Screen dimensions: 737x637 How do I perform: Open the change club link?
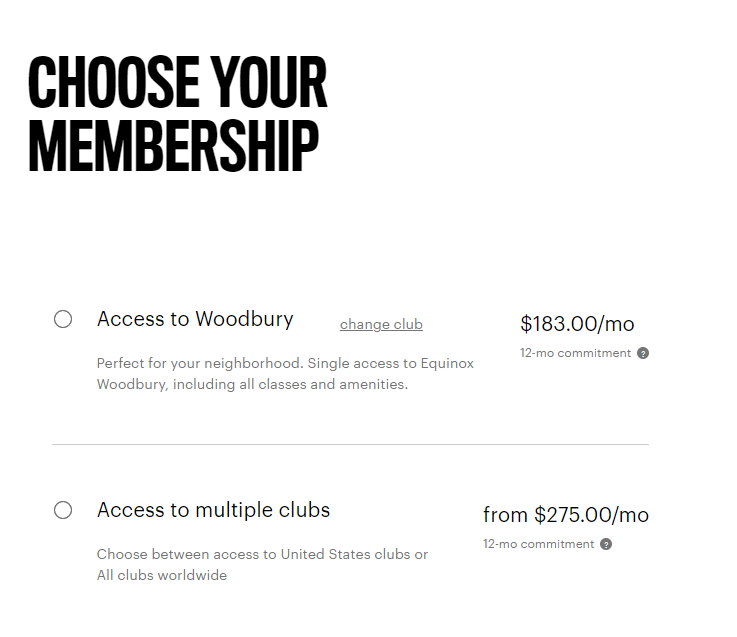381,324
